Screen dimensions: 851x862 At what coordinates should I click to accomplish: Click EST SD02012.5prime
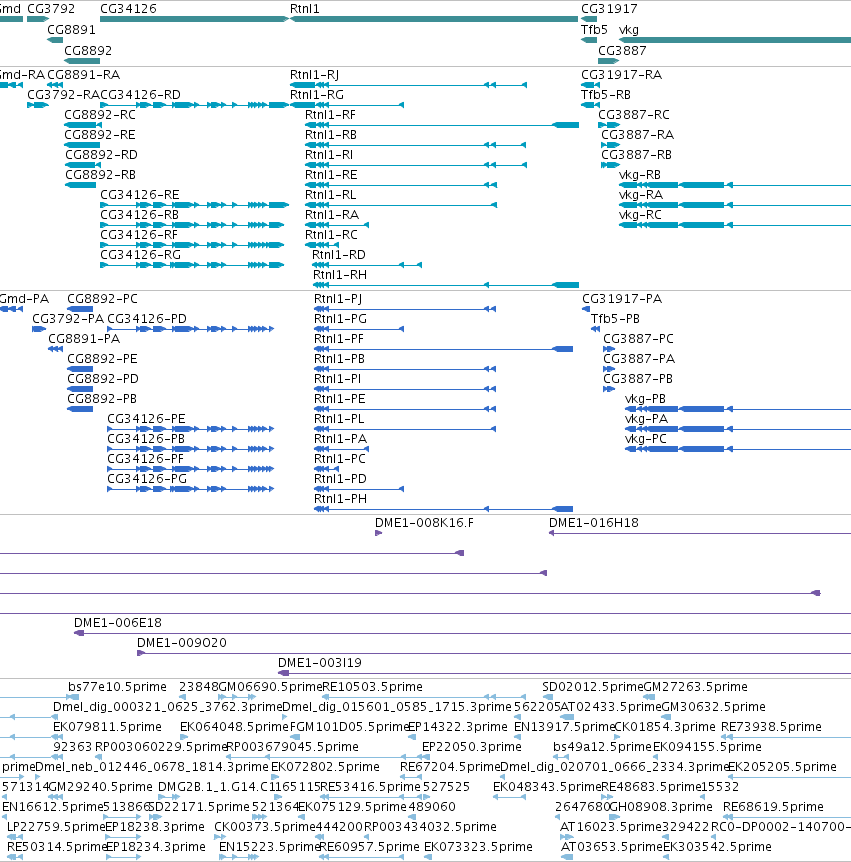tap(593, 687)
